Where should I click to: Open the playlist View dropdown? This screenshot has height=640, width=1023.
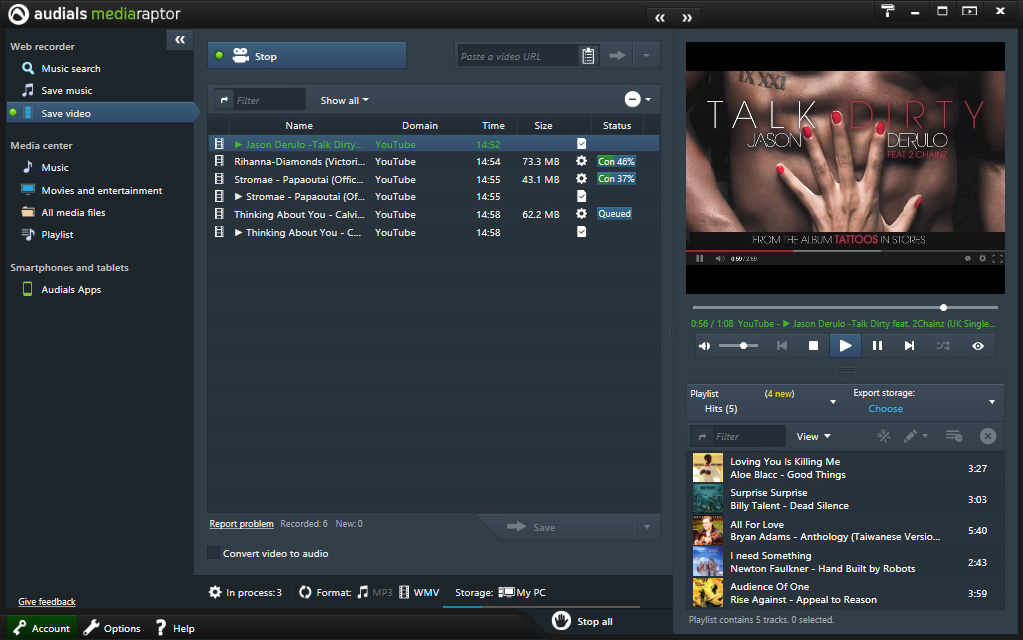pyautogui.click(x=813, y=436)
